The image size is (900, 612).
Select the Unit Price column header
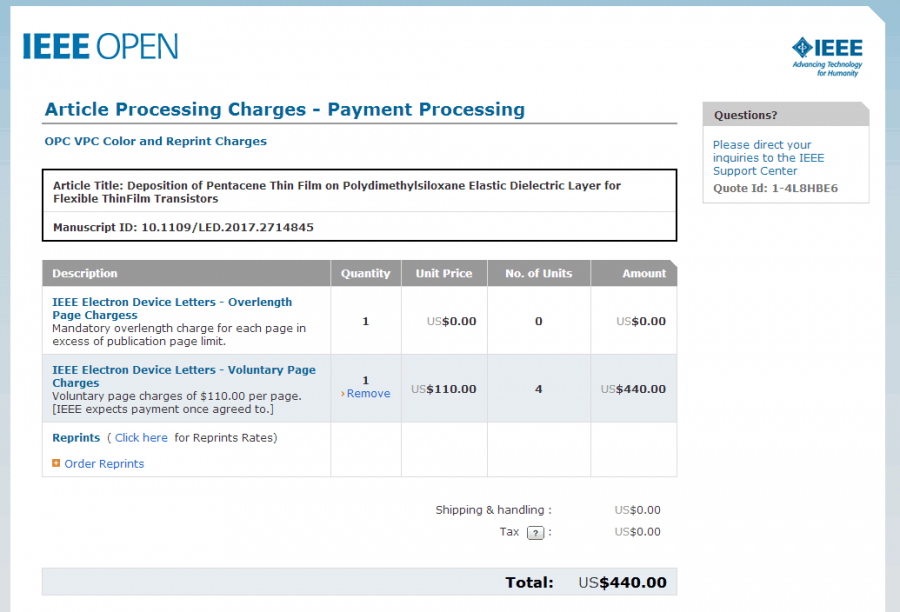click(444, 273)
